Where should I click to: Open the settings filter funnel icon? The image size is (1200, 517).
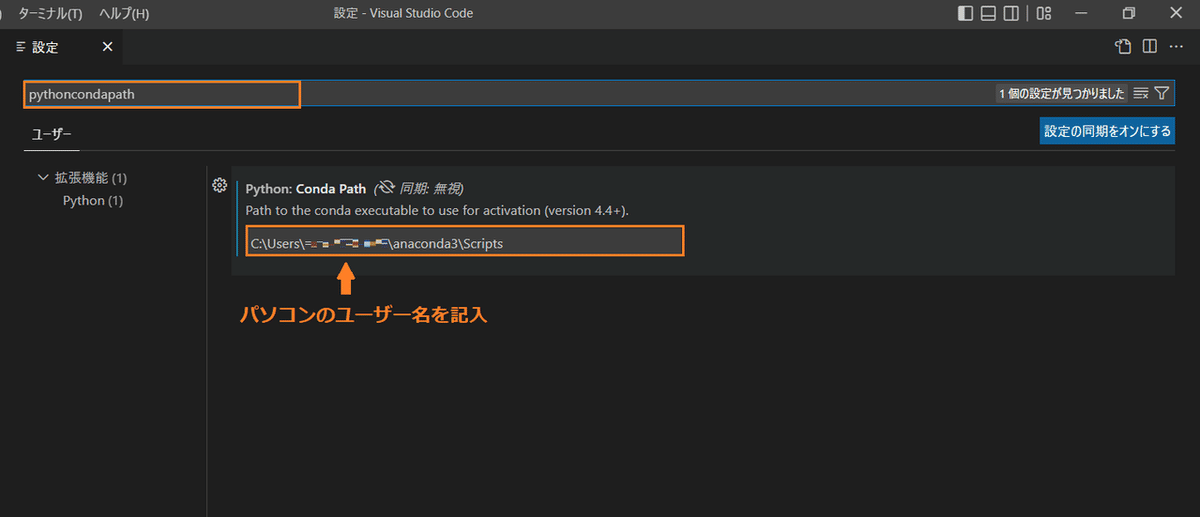(1161, 93)
